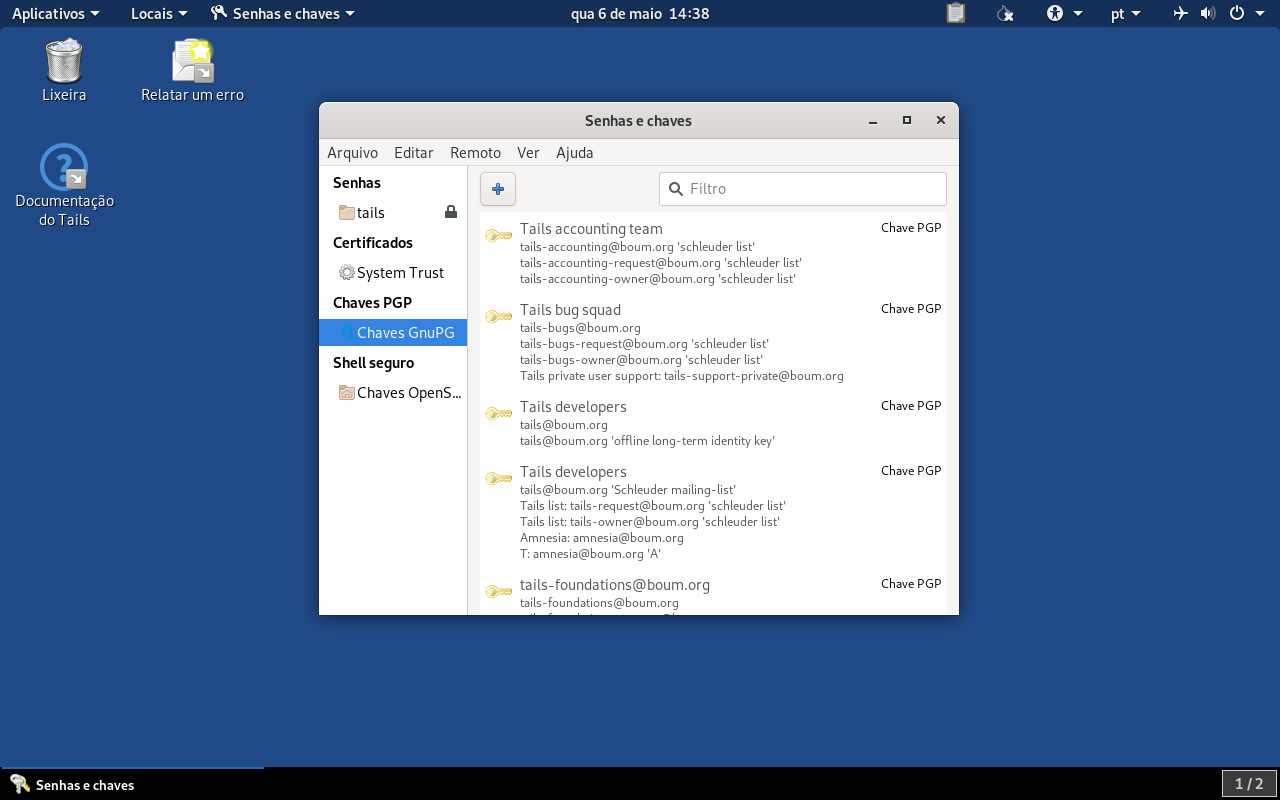Click the Tor onion status icon
The image size is (1280, 800).
click(1005, 14)
